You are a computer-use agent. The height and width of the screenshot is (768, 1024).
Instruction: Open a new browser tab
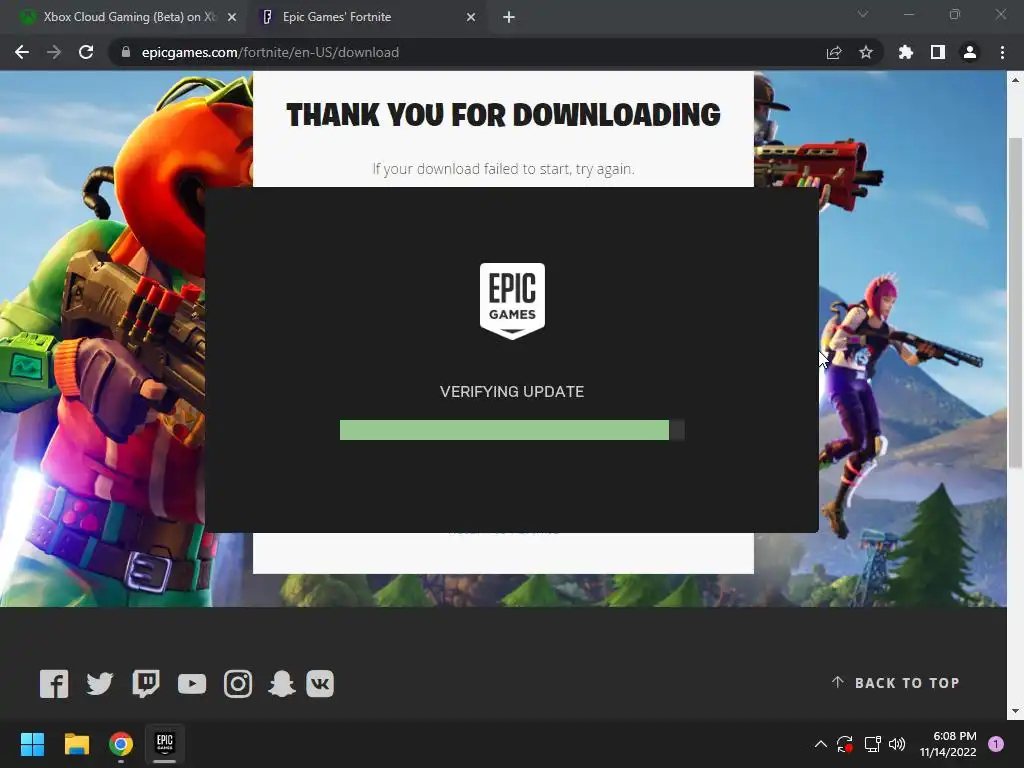pyautogui.click(x=509, y=17)
